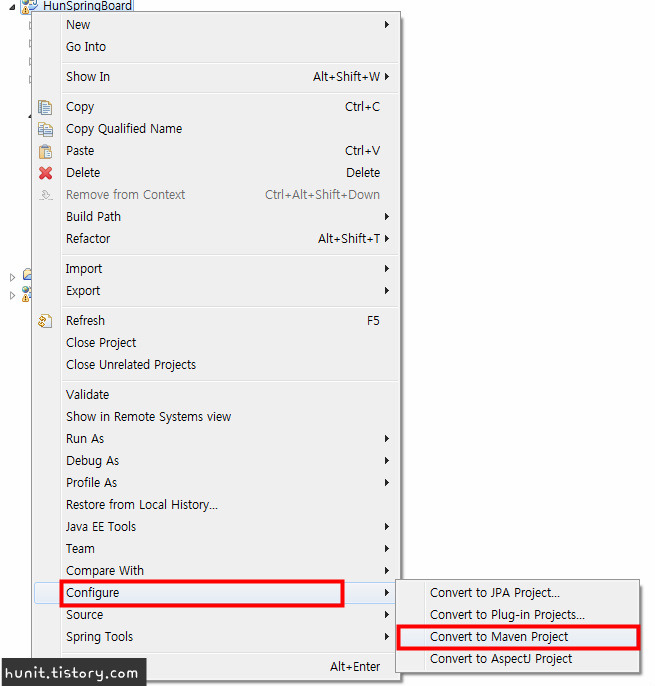Click the Refresh icon
This screenshot has width=655, height=686.
(45, 321)
